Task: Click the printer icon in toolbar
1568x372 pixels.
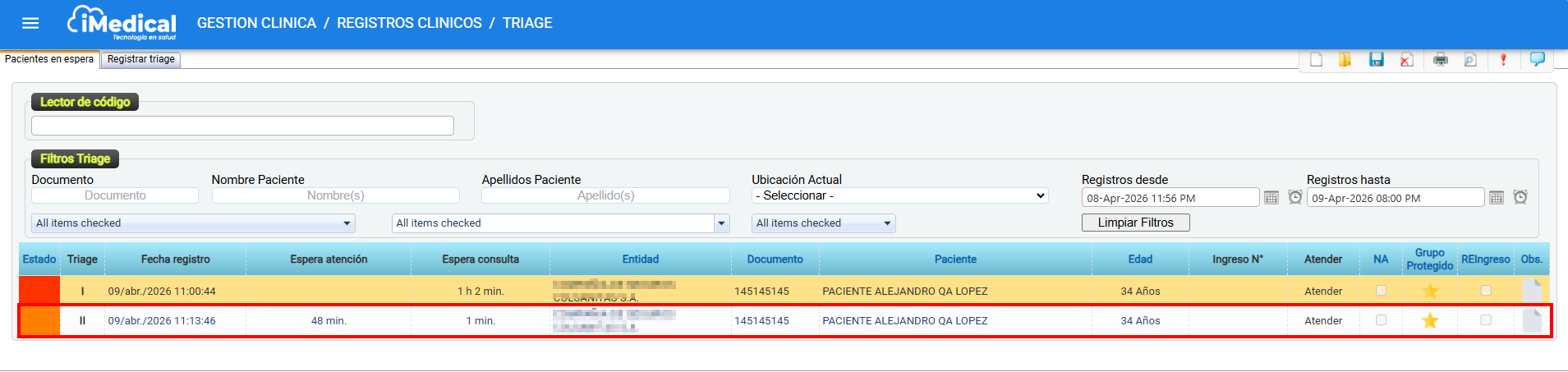Action: (1440, 59)
